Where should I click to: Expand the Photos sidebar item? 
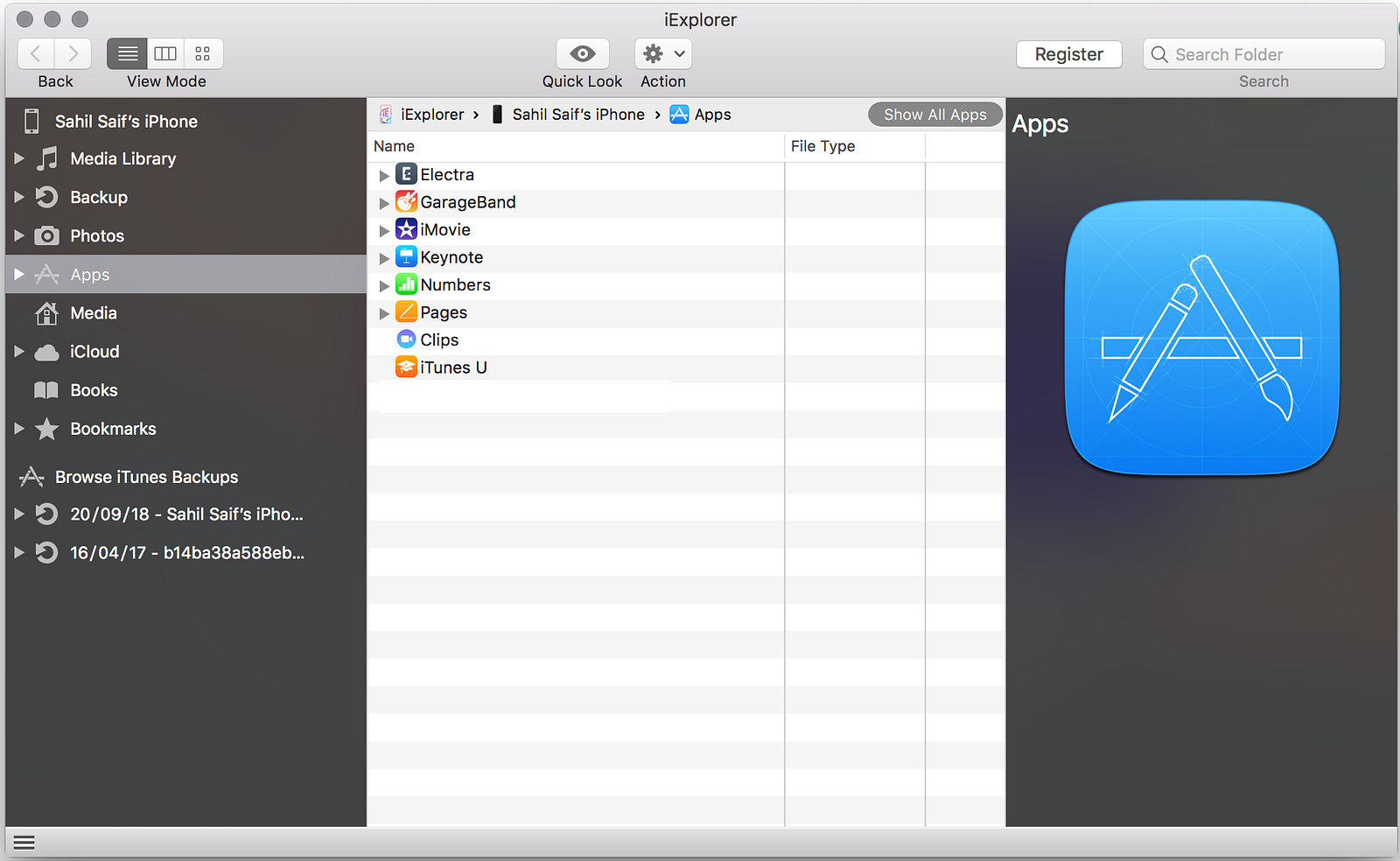(x=19, y=235)
